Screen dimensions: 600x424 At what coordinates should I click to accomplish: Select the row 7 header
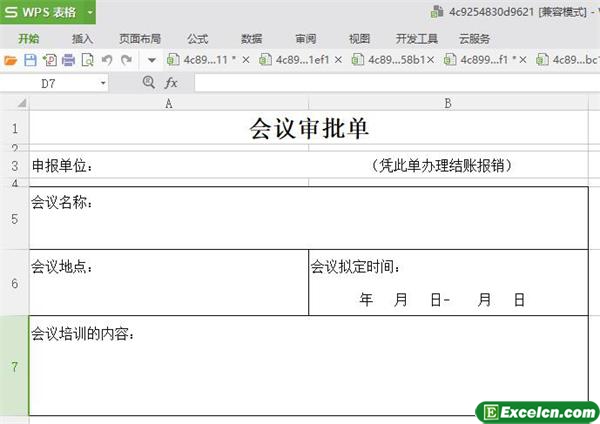tap(14, 366)
